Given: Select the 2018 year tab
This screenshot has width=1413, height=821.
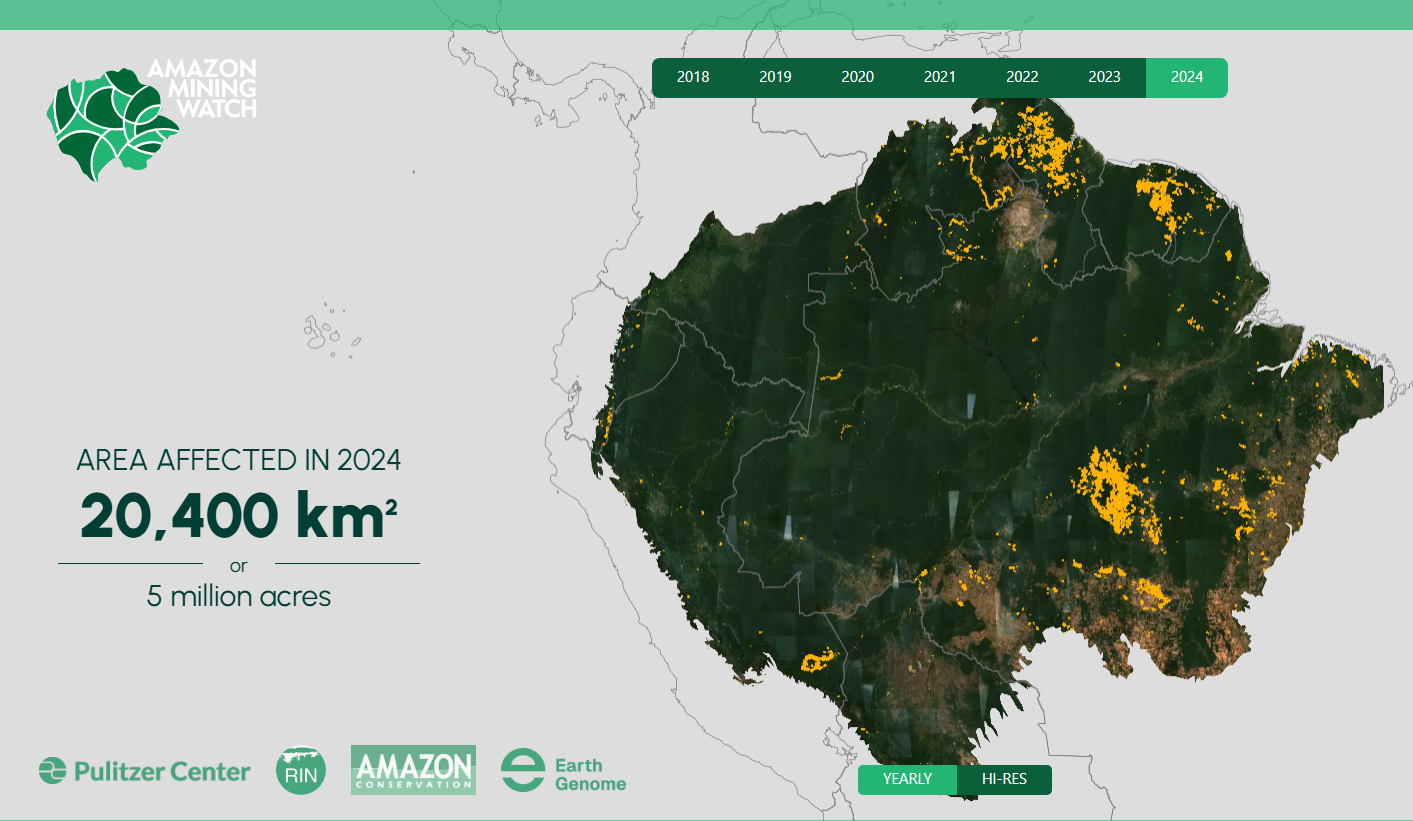Looking at the screenshot, I should coord(693,77).
